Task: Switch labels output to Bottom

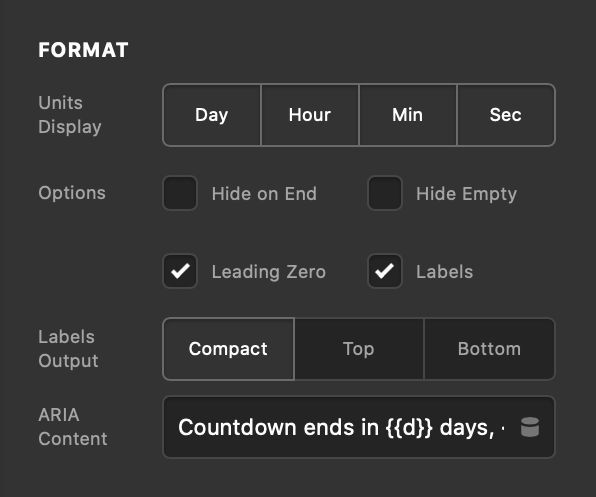Action: 490,349
